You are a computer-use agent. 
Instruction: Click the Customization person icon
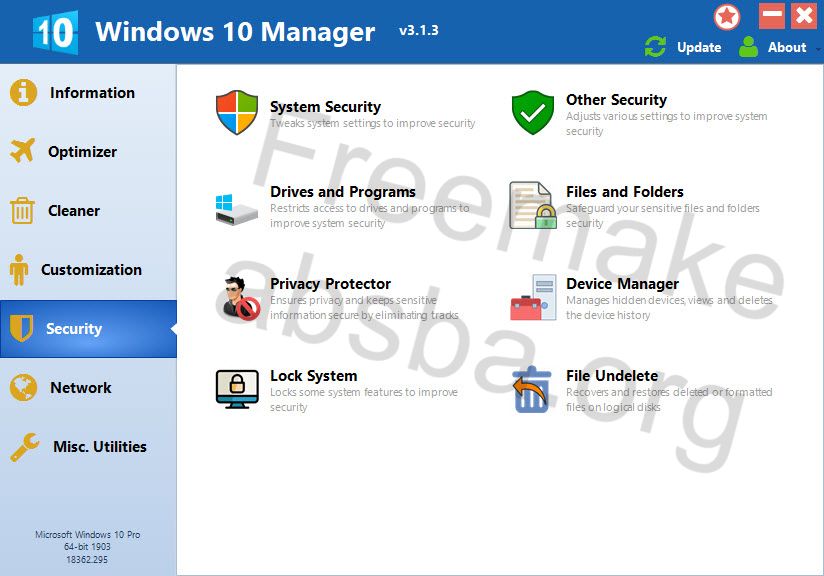tap(19, 270)
